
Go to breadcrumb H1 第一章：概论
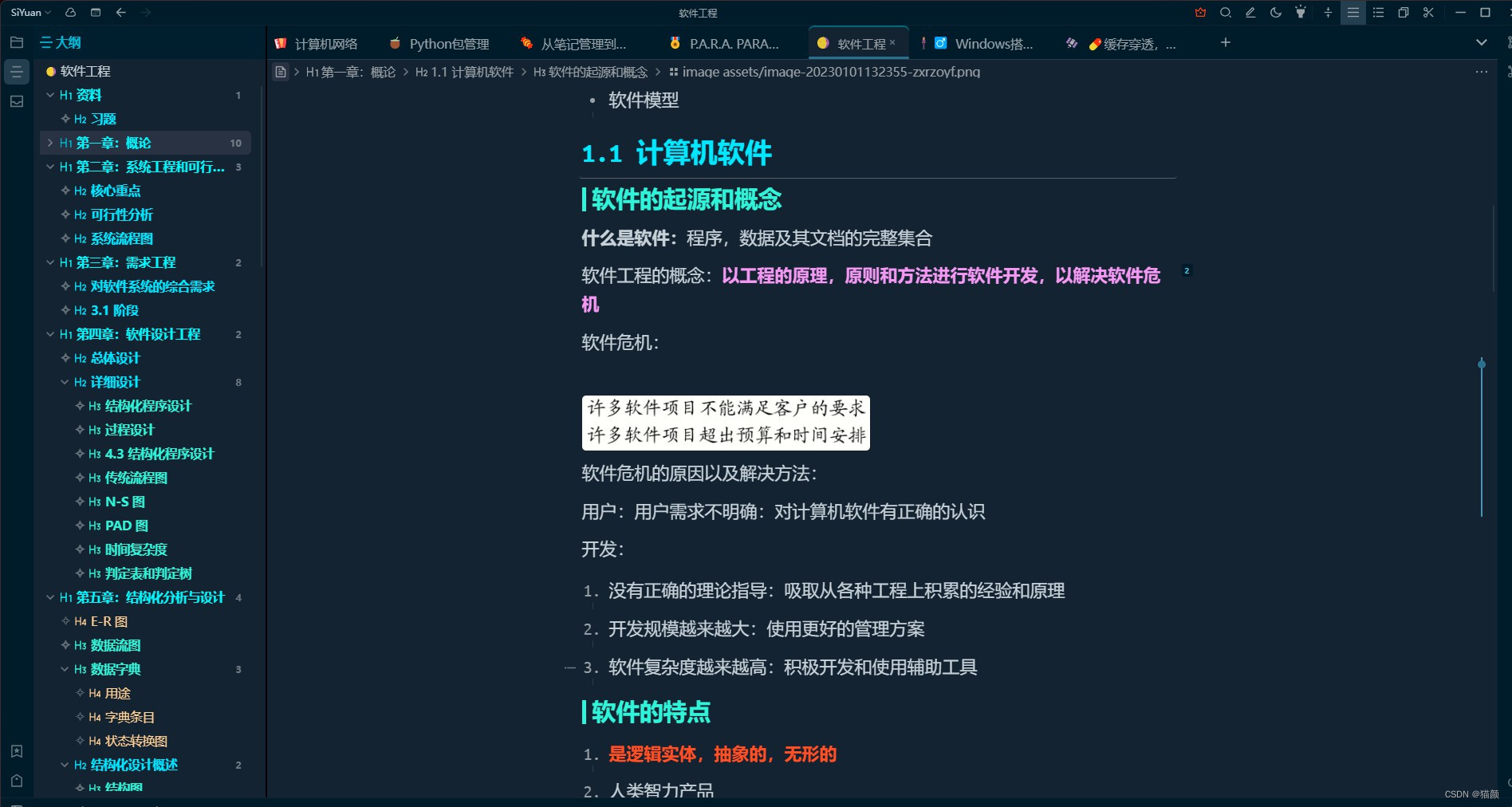351,72
